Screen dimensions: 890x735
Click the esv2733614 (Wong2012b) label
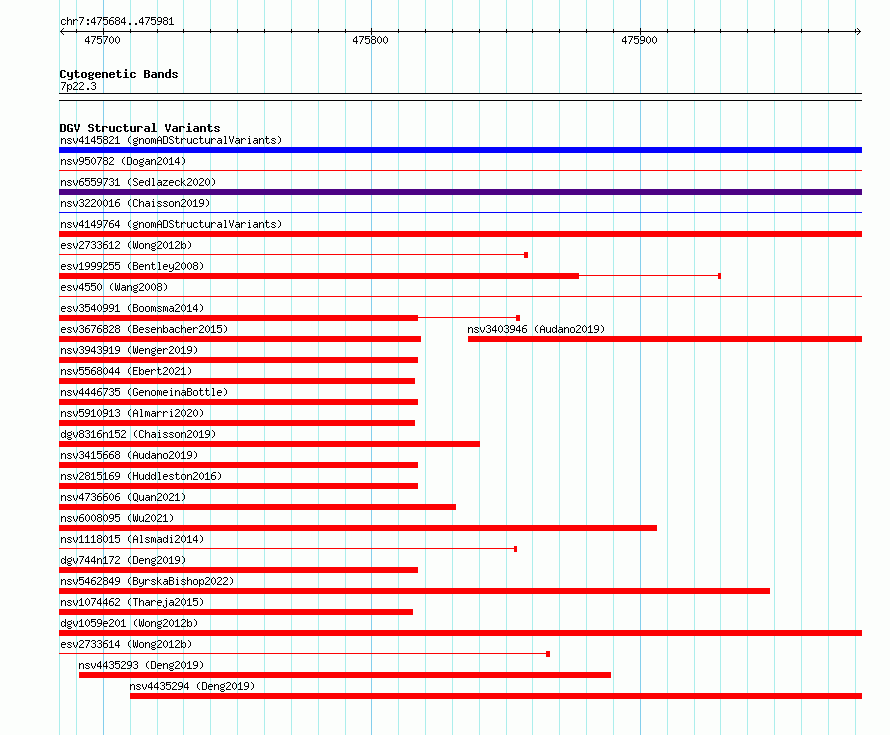point(126,644)
